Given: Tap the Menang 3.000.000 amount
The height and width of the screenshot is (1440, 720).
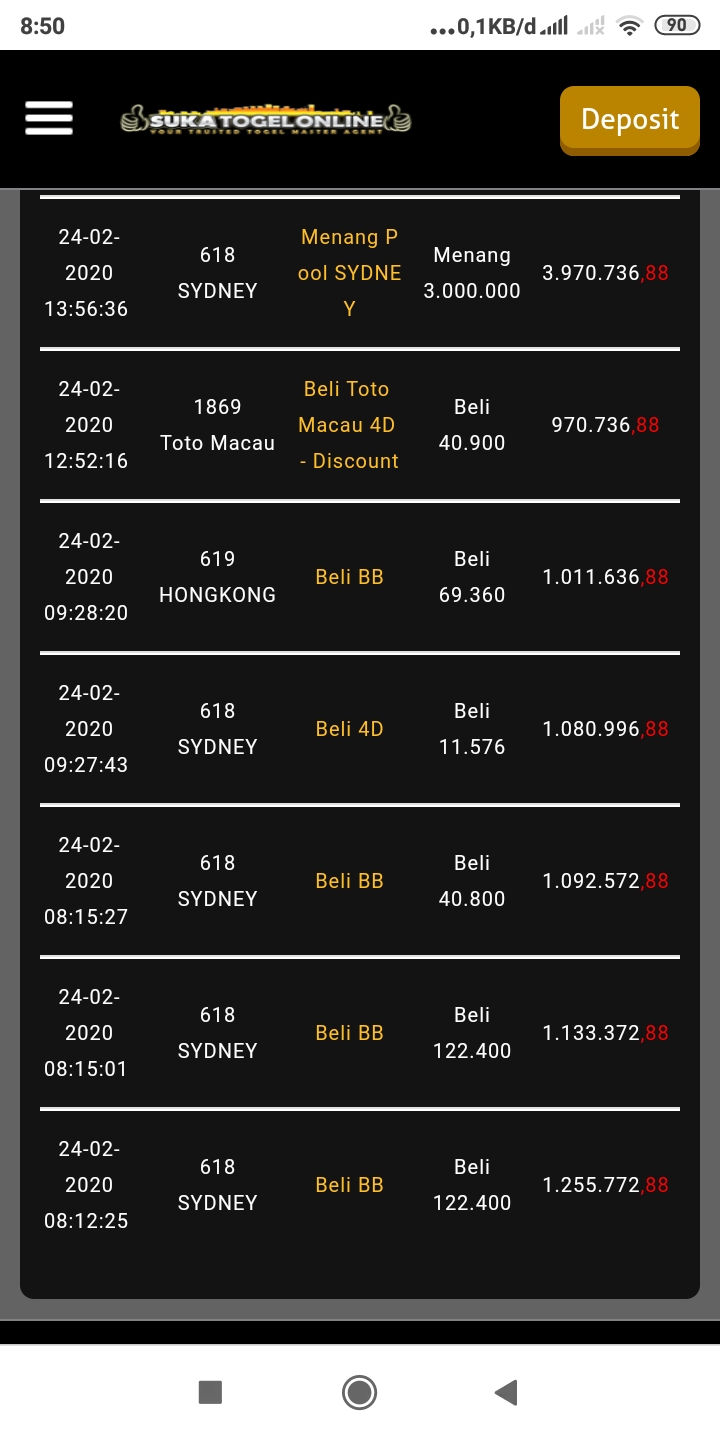Looking at the screenshot, I should tap(472, 273).
